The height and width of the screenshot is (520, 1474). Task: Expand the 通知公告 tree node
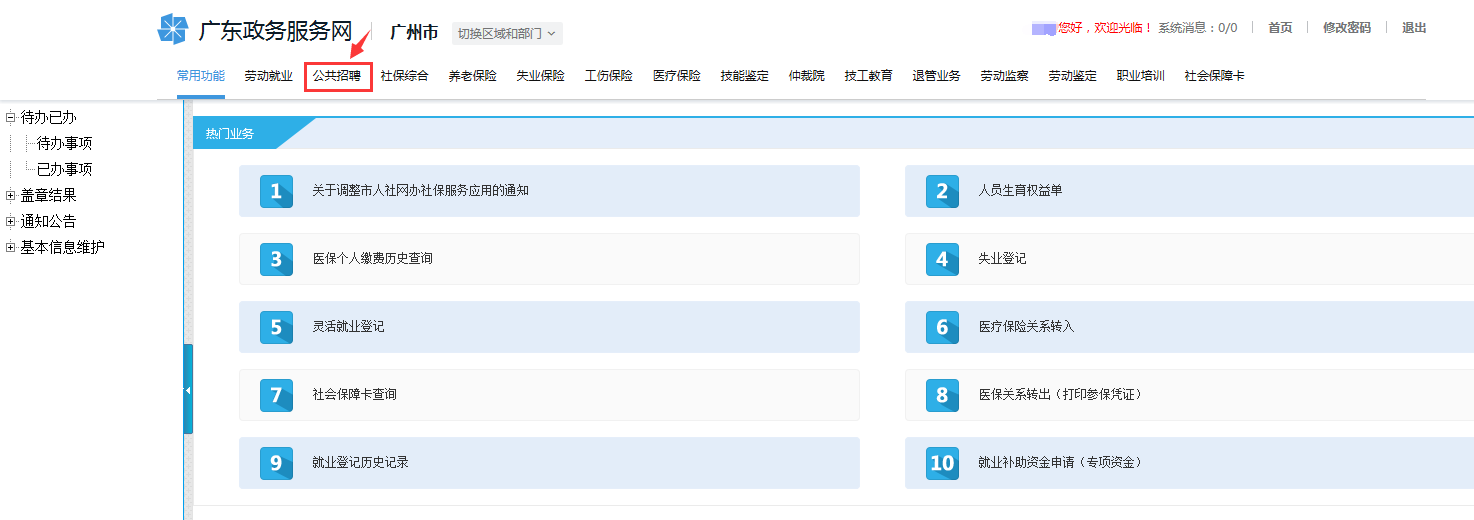(10, 221)
